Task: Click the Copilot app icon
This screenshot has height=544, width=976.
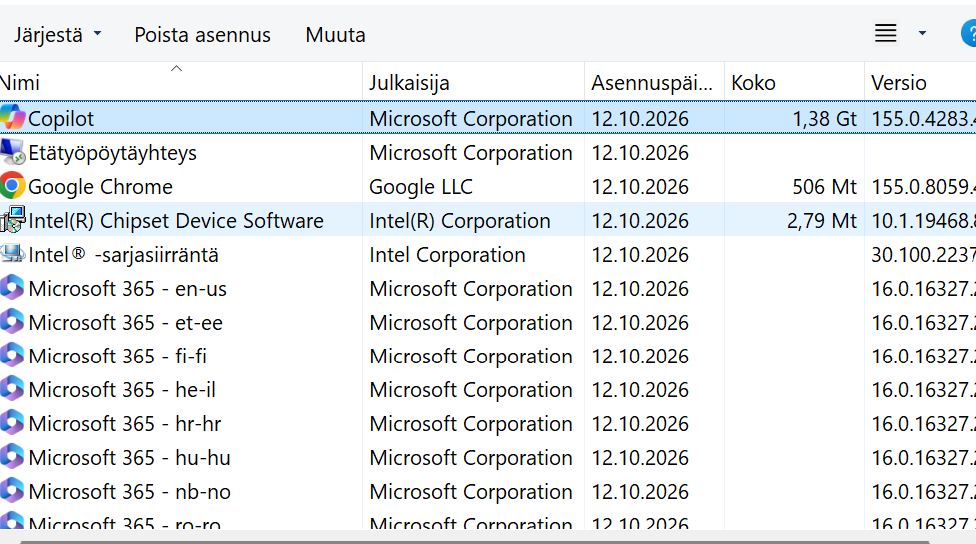Action: pyautogui.click(x=12, y=118)
